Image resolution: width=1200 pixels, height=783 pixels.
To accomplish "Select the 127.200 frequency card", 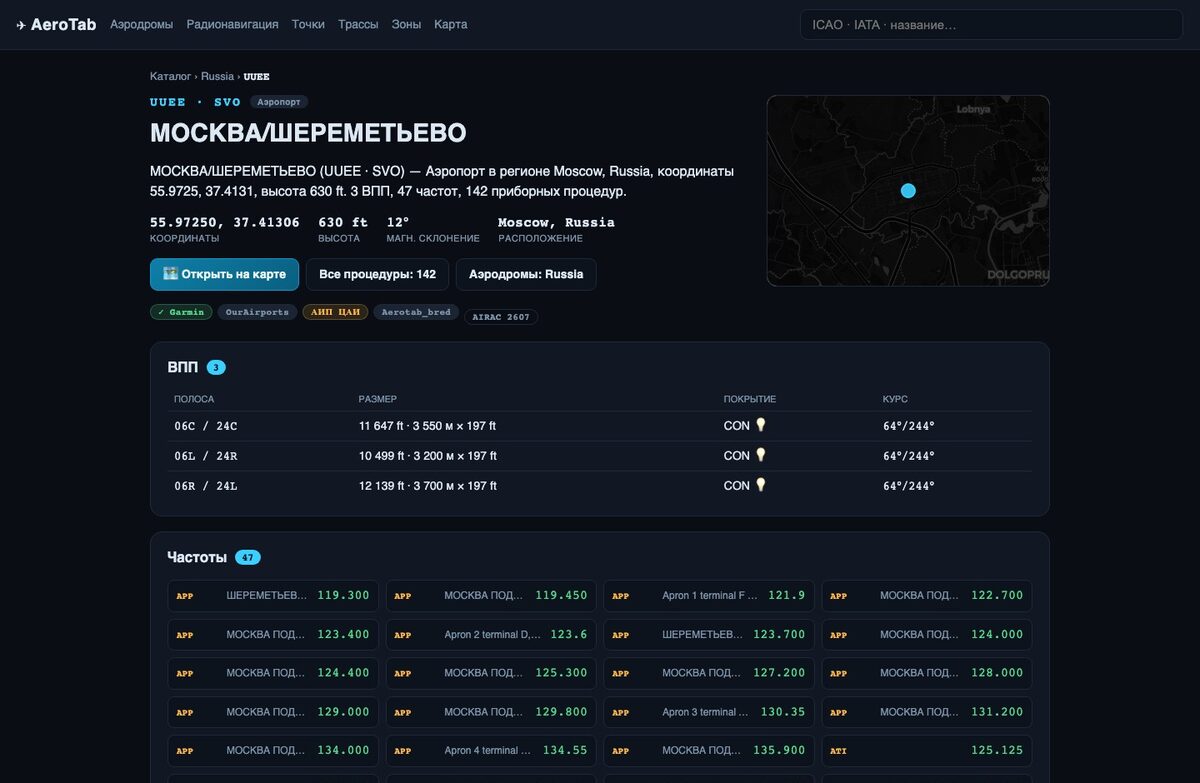I will [x=709, y=673].
